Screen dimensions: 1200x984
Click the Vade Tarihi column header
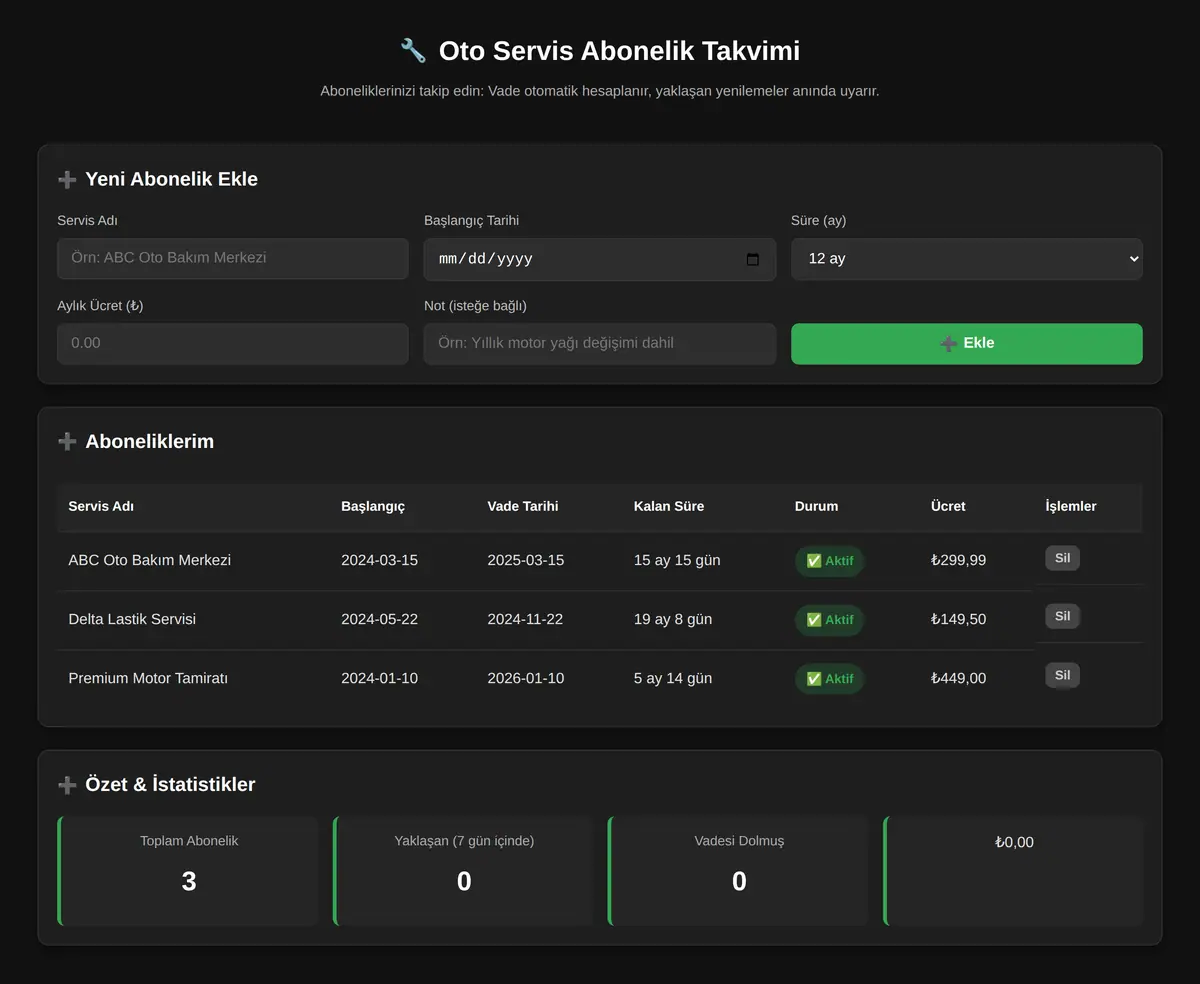point(523,506)
